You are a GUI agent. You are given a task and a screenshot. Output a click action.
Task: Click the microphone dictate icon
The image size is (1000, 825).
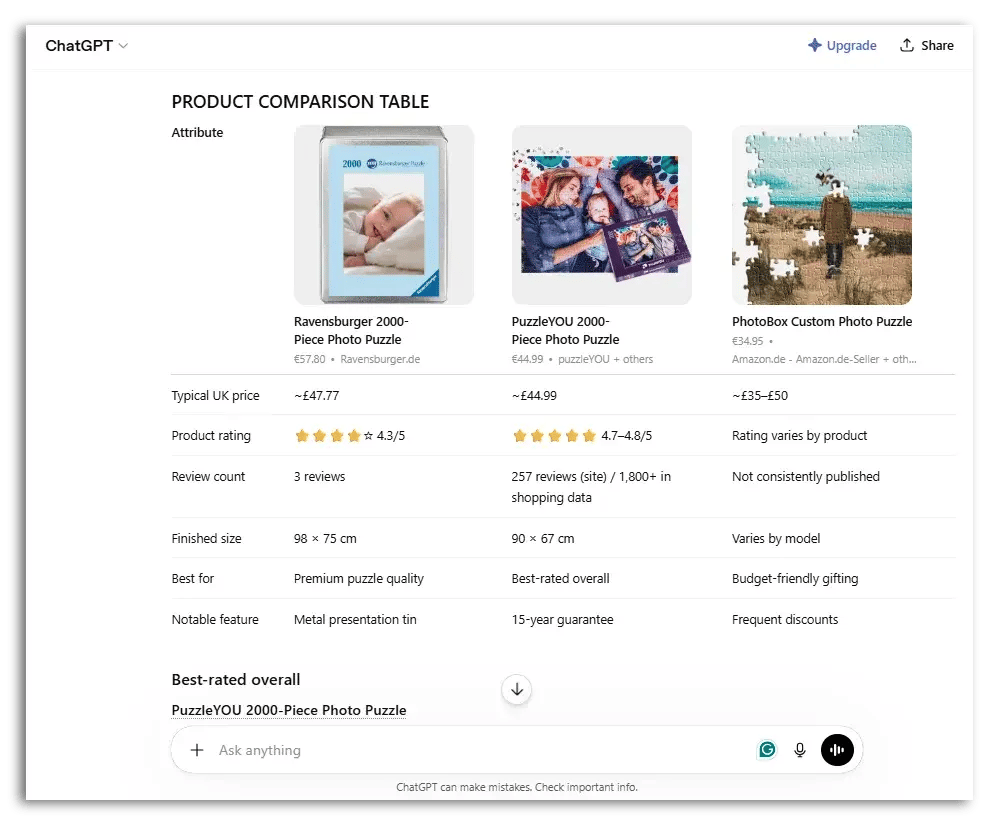(x=800, y=750)
